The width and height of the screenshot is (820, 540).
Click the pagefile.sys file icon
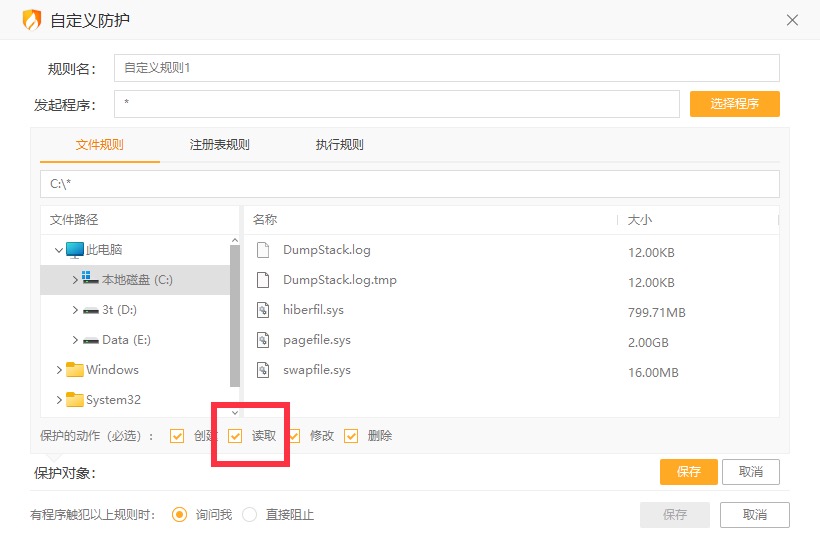click(263, 340)
